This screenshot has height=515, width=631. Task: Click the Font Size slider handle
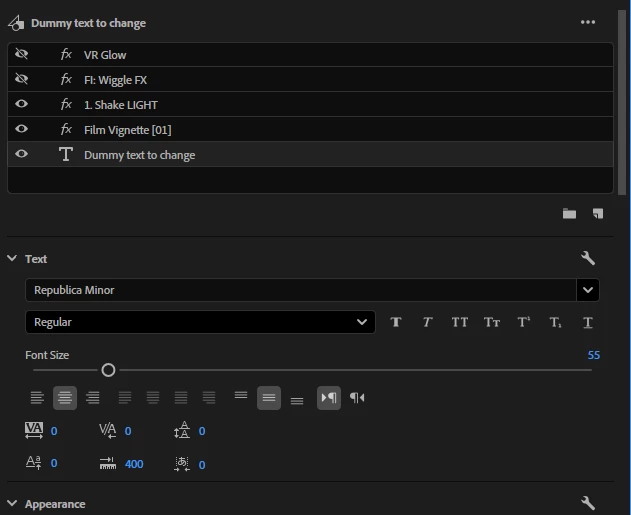pos(108,370)
